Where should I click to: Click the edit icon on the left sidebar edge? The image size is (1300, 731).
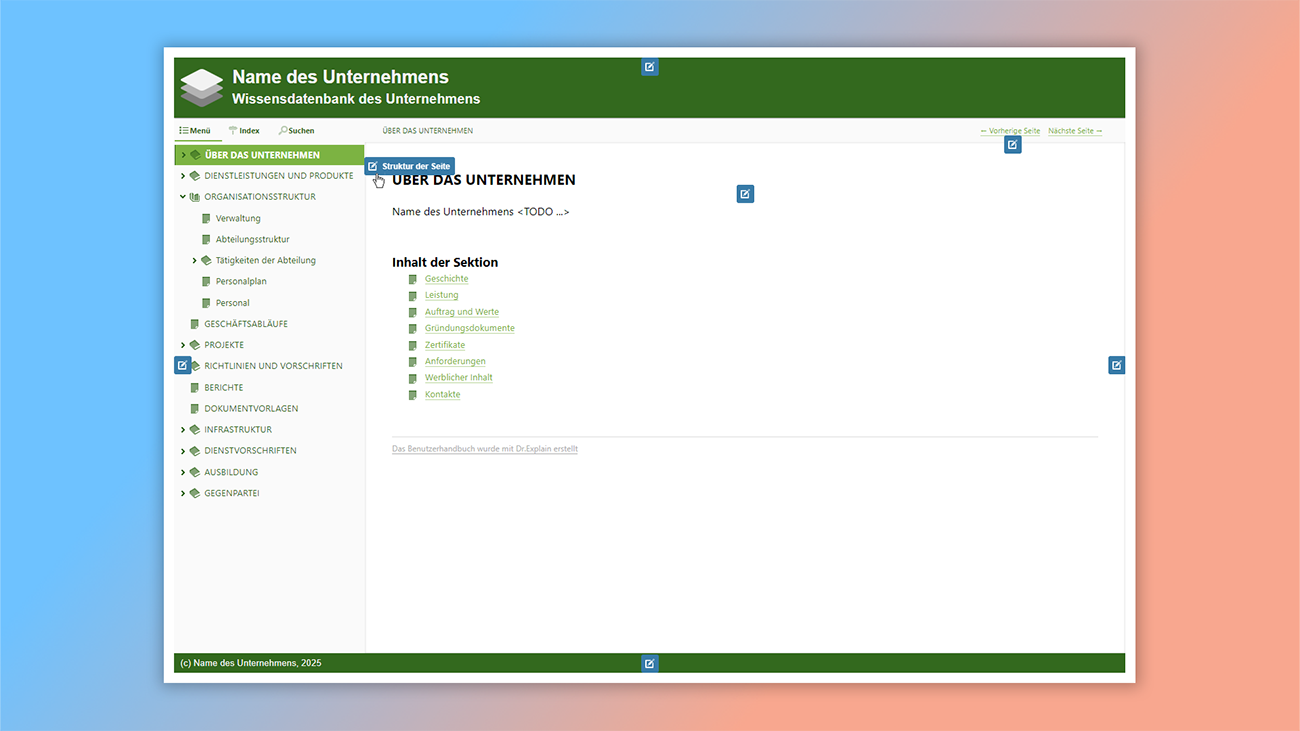(182, 366)
